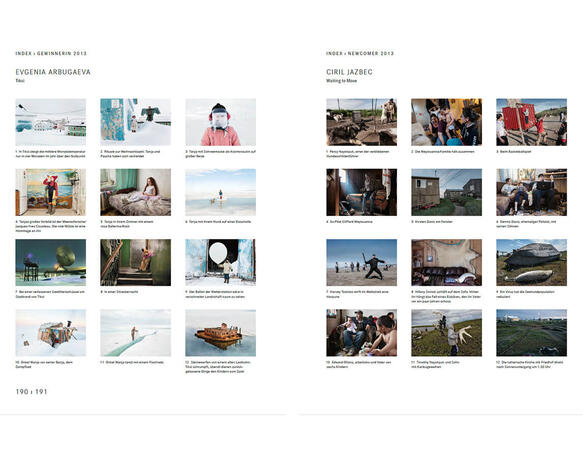Click the Evgenia Arbugaeva heading
The height and width of the screenshot is (450, 583).
[53, 72]
